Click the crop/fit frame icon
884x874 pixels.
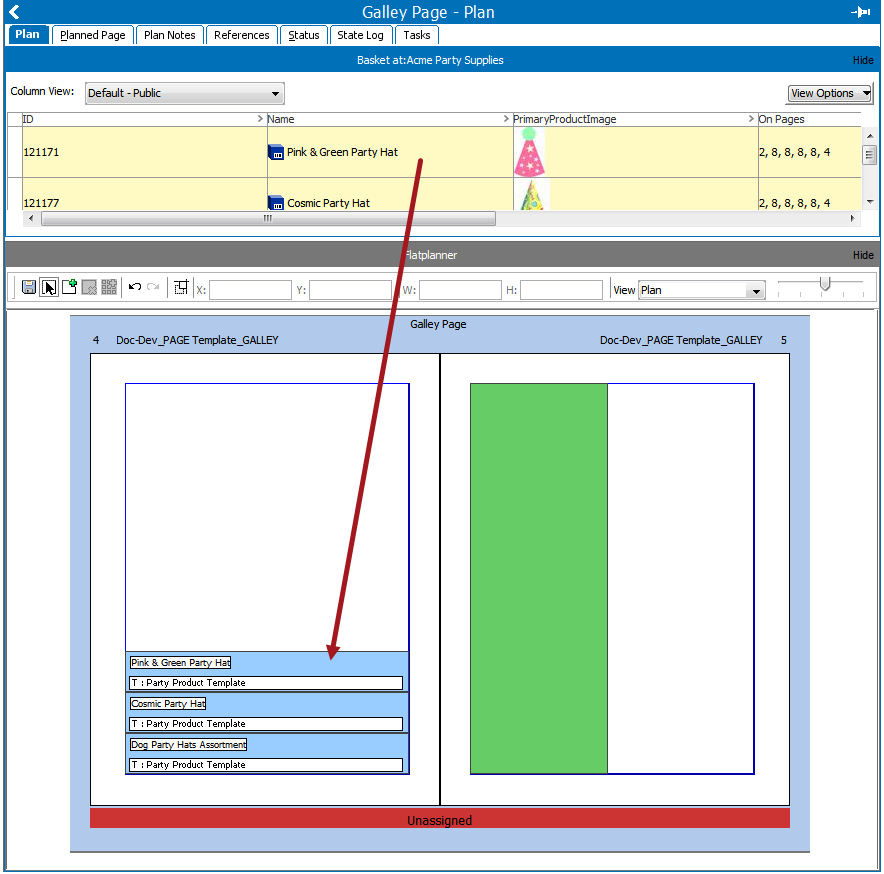point(181,288)
